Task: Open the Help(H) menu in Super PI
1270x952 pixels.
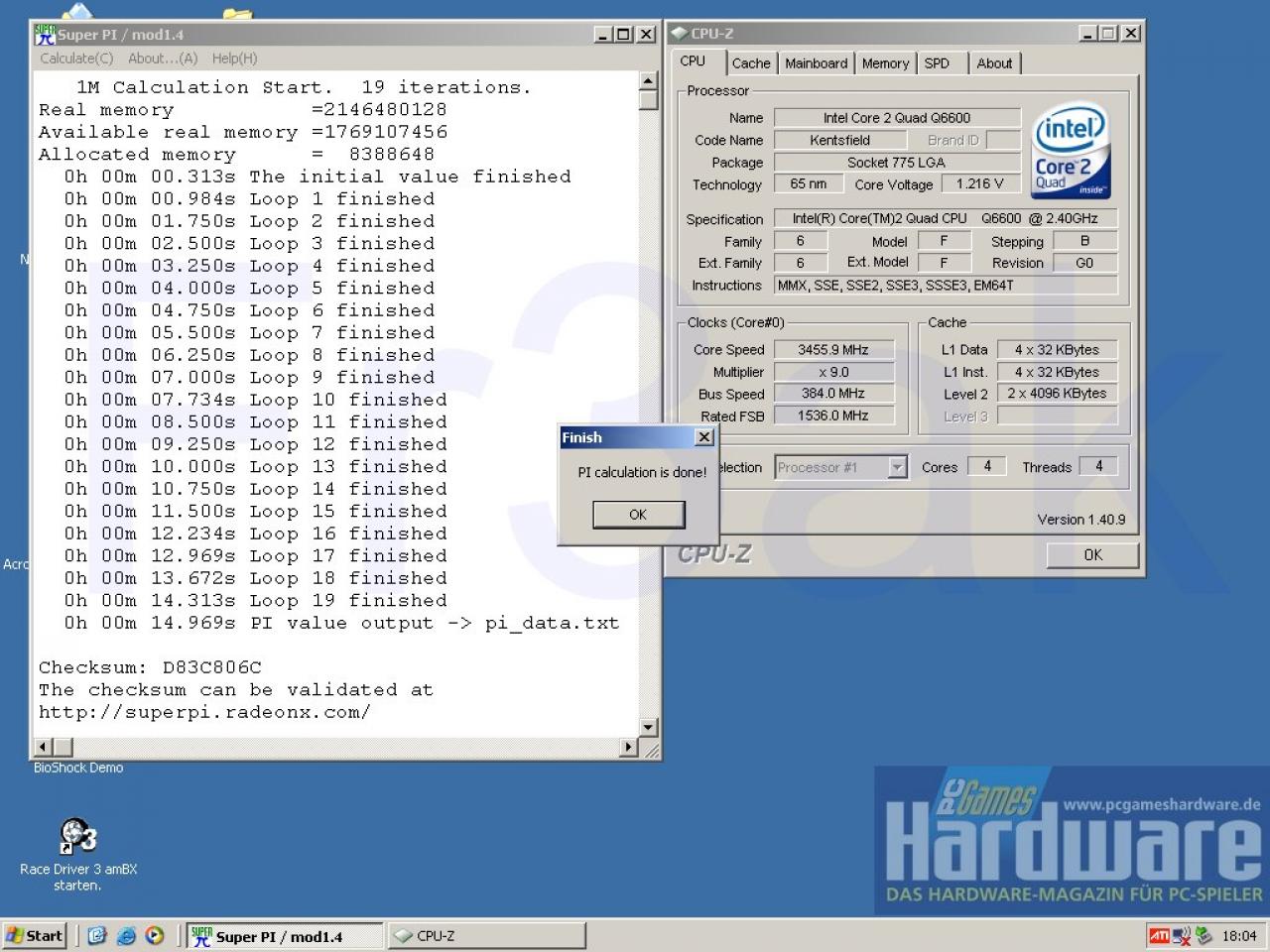Action: click(x=234, y=59)
